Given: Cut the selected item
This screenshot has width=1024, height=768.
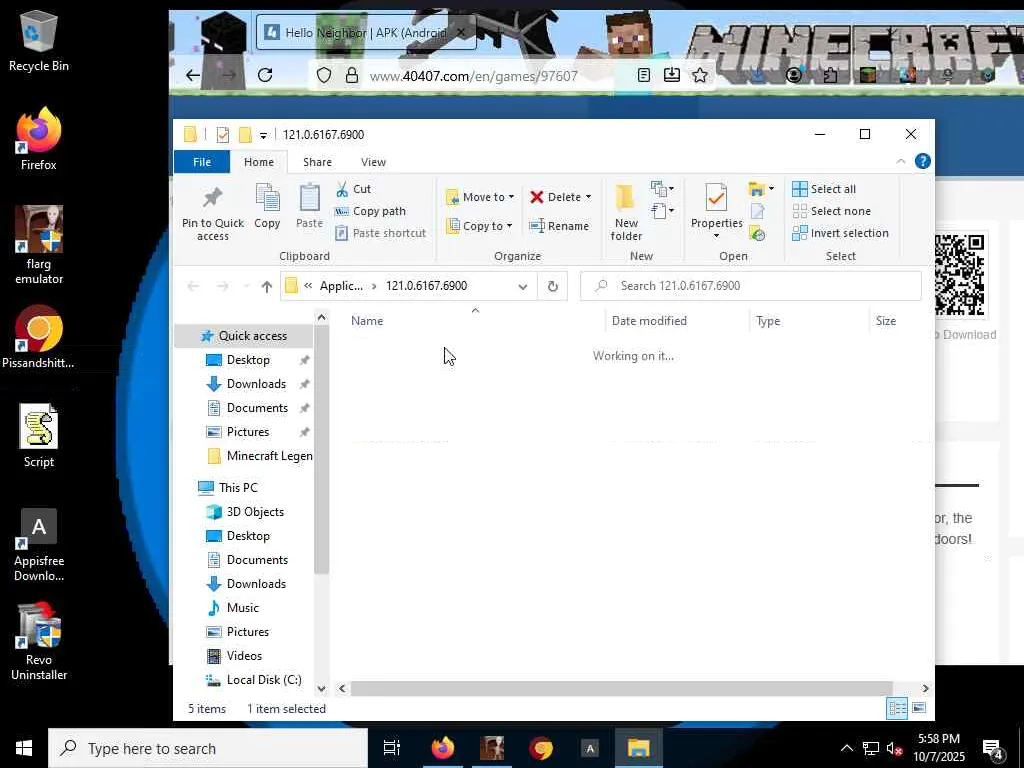Looking at the screenshot, I should (x=353, y=189).
